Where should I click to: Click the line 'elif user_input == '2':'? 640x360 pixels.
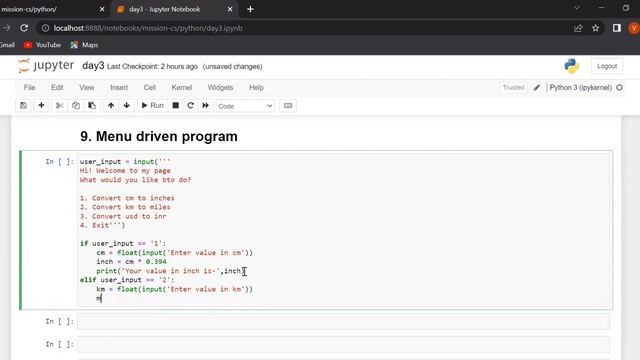[x=127, y=280]
